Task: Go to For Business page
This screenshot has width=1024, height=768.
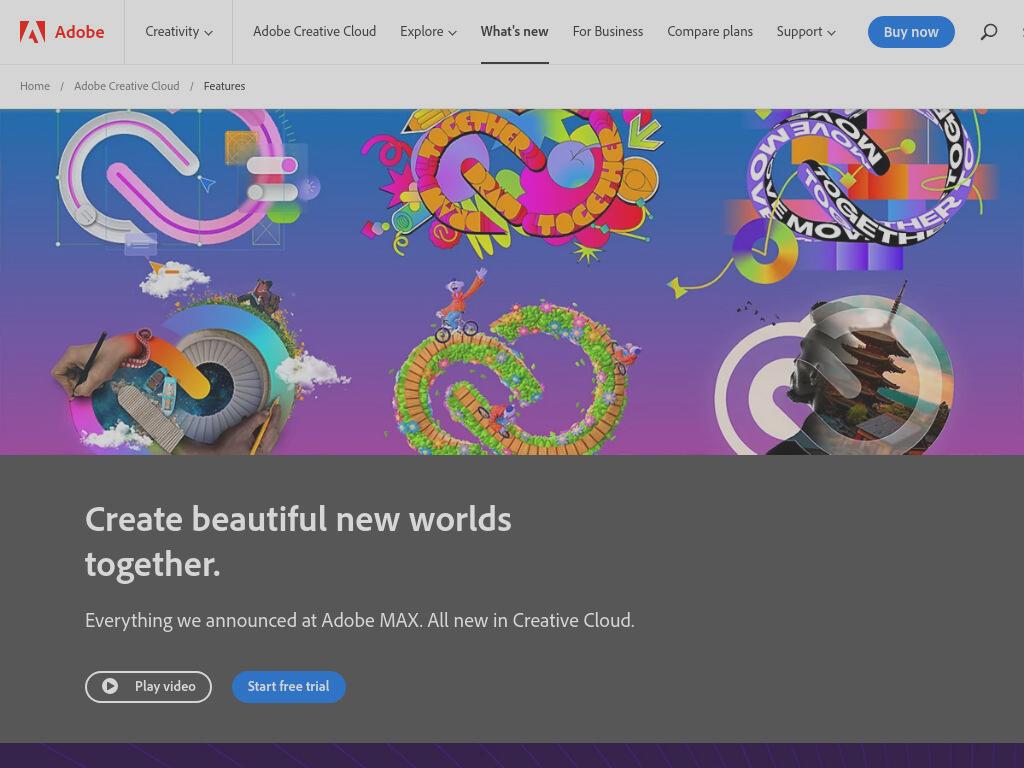Action: tap(607, 31)
